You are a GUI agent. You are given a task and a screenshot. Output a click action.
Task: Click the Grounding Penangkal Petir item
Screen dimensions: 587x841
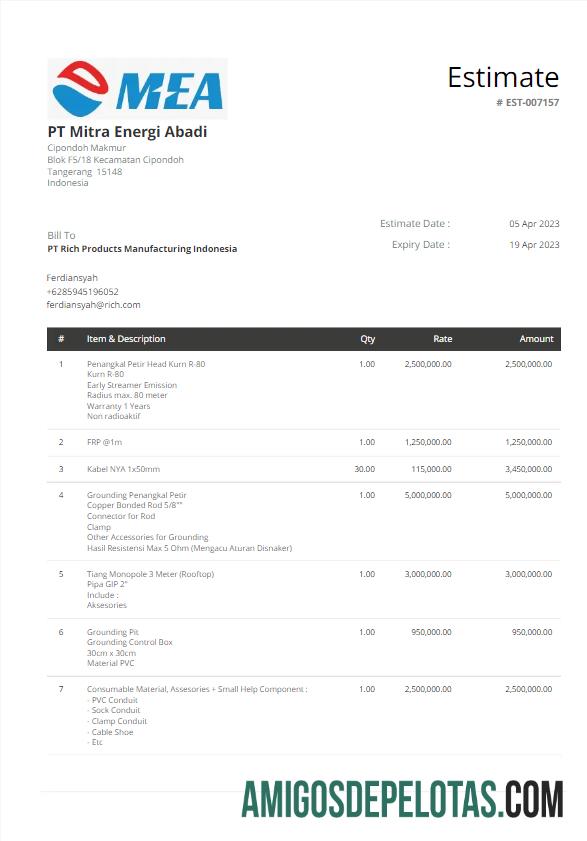point(137,495)
